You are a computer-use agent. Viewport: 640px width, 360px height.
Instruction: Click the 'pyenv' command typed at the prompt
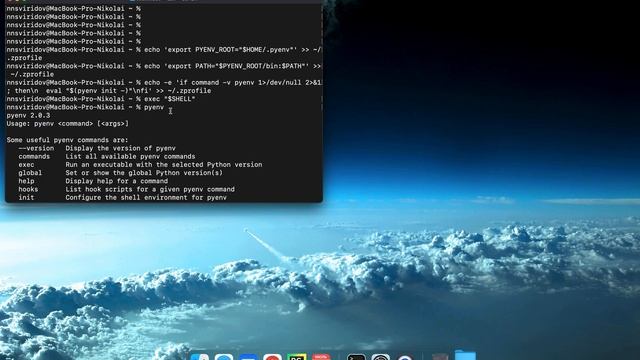pos(154,107)
